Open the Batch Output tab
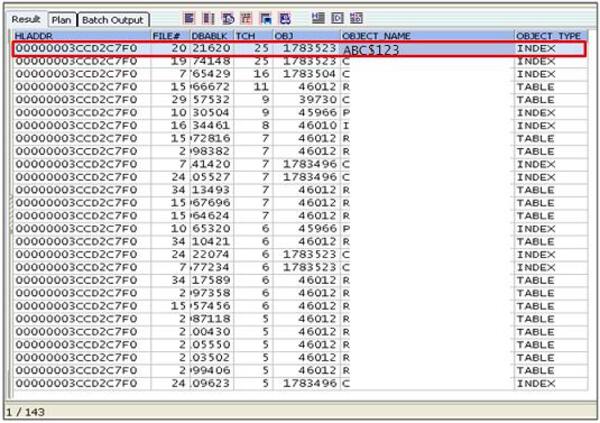 (x=113, y=20)
